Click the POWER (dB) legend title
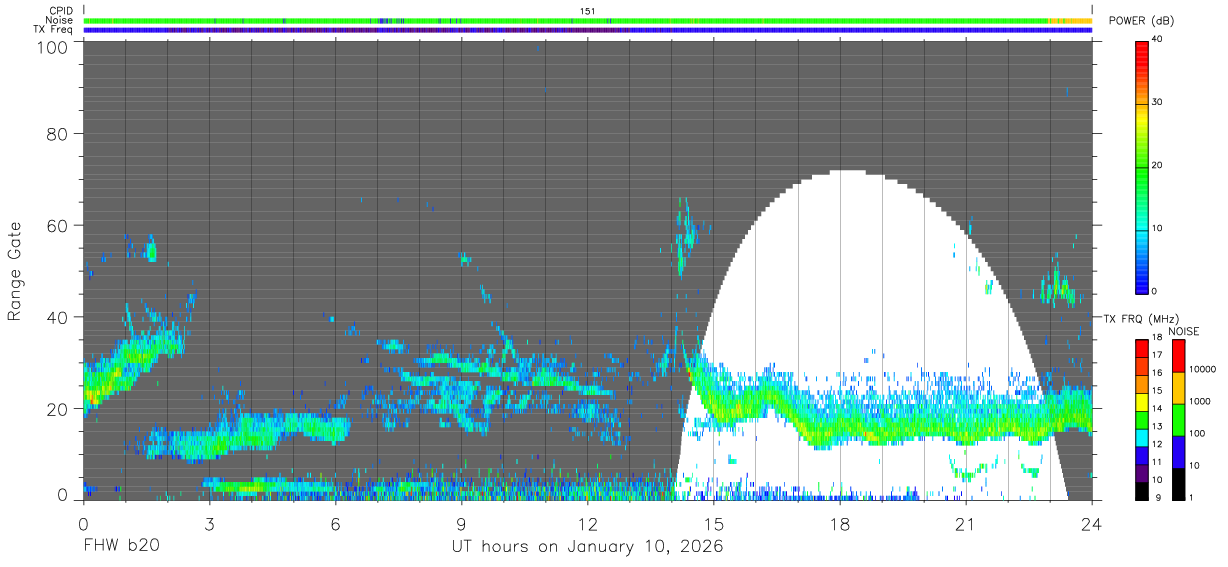Image resolution: width=1228 pixels, height=567 pixels. [1141, 21]
